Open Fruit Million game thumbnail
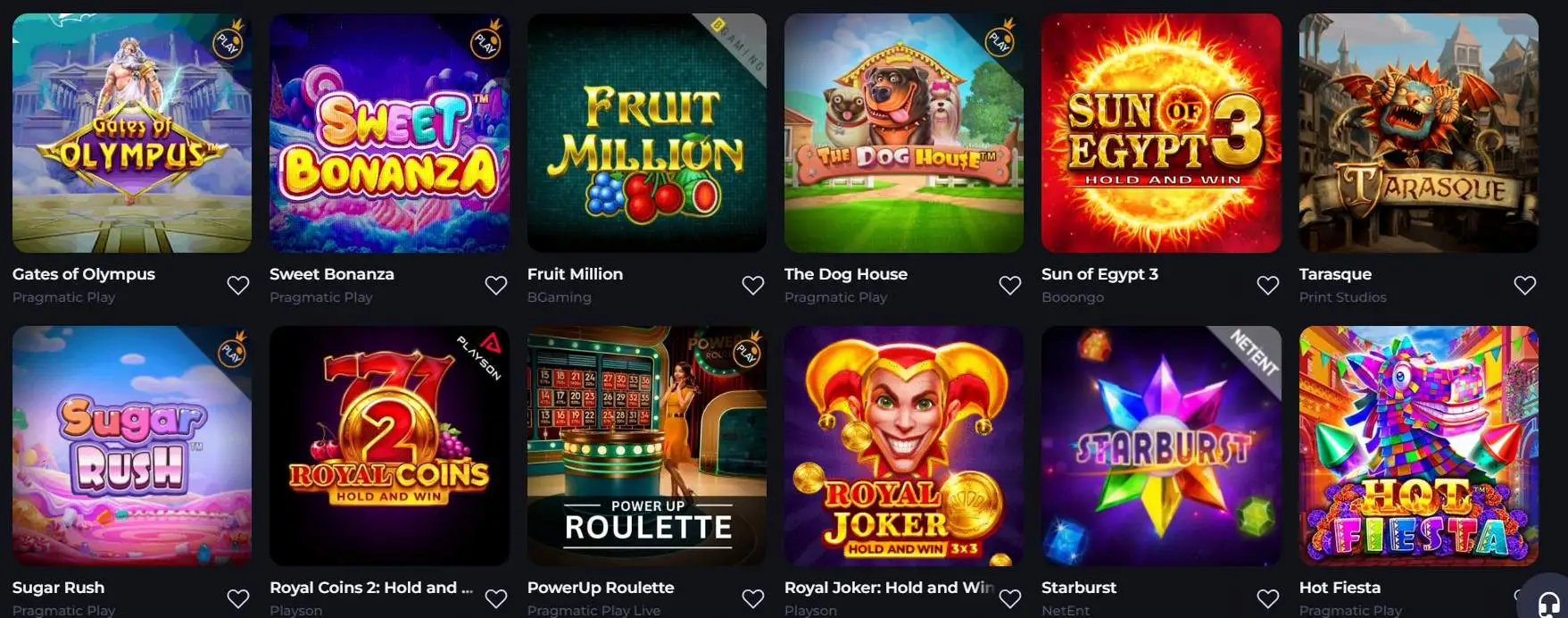The image size is (1568, 618). tap(647, 133)
